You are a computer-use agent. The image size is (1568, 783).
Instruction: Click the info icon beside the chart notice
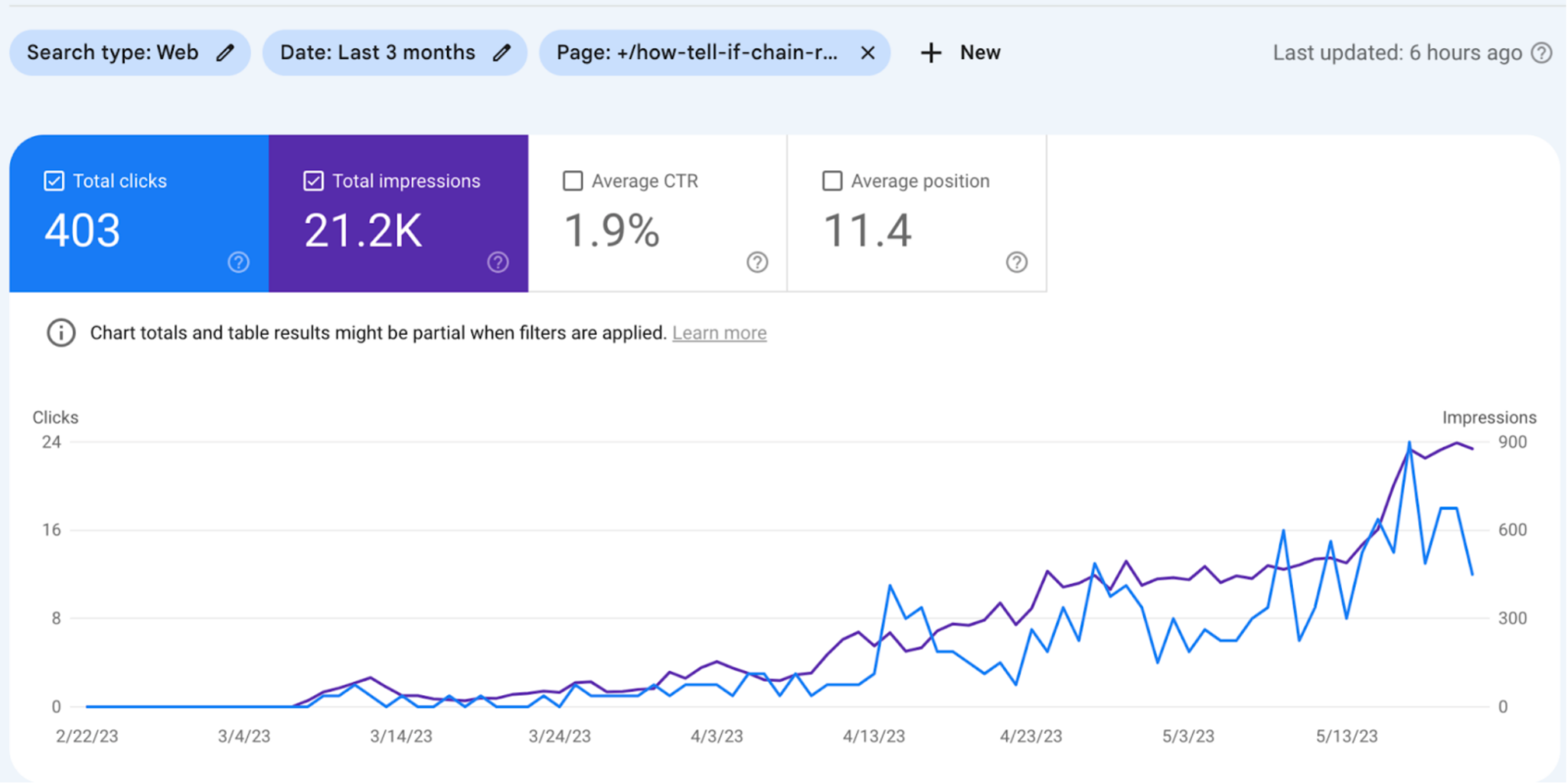(60, 332)
